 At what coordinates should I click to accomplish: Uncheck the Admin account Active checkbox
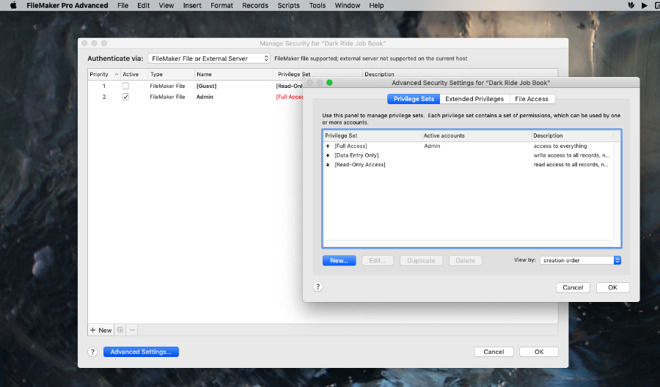pyautogui.click(x=125, y=97)
